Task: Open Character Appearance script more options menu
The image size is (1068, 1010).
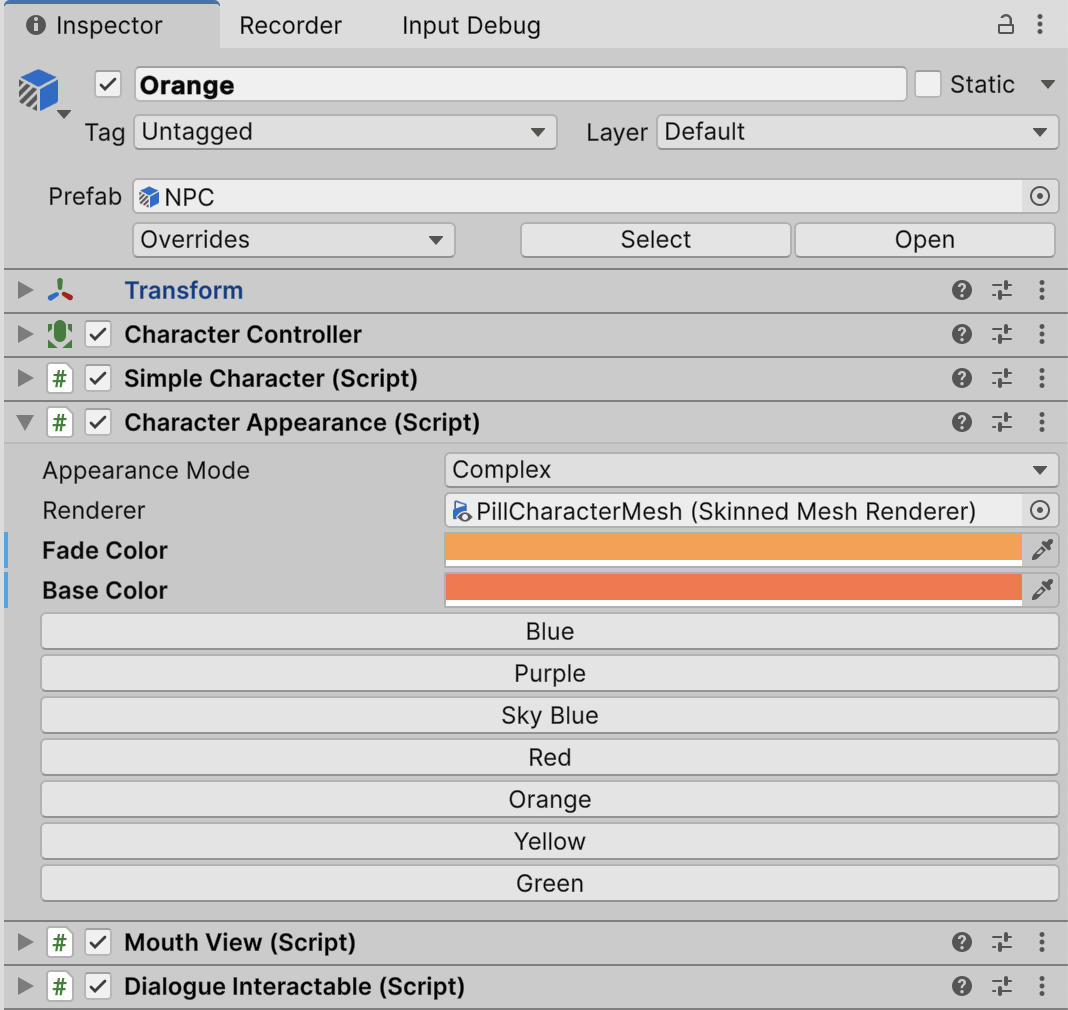Action: coord(1042,423)
